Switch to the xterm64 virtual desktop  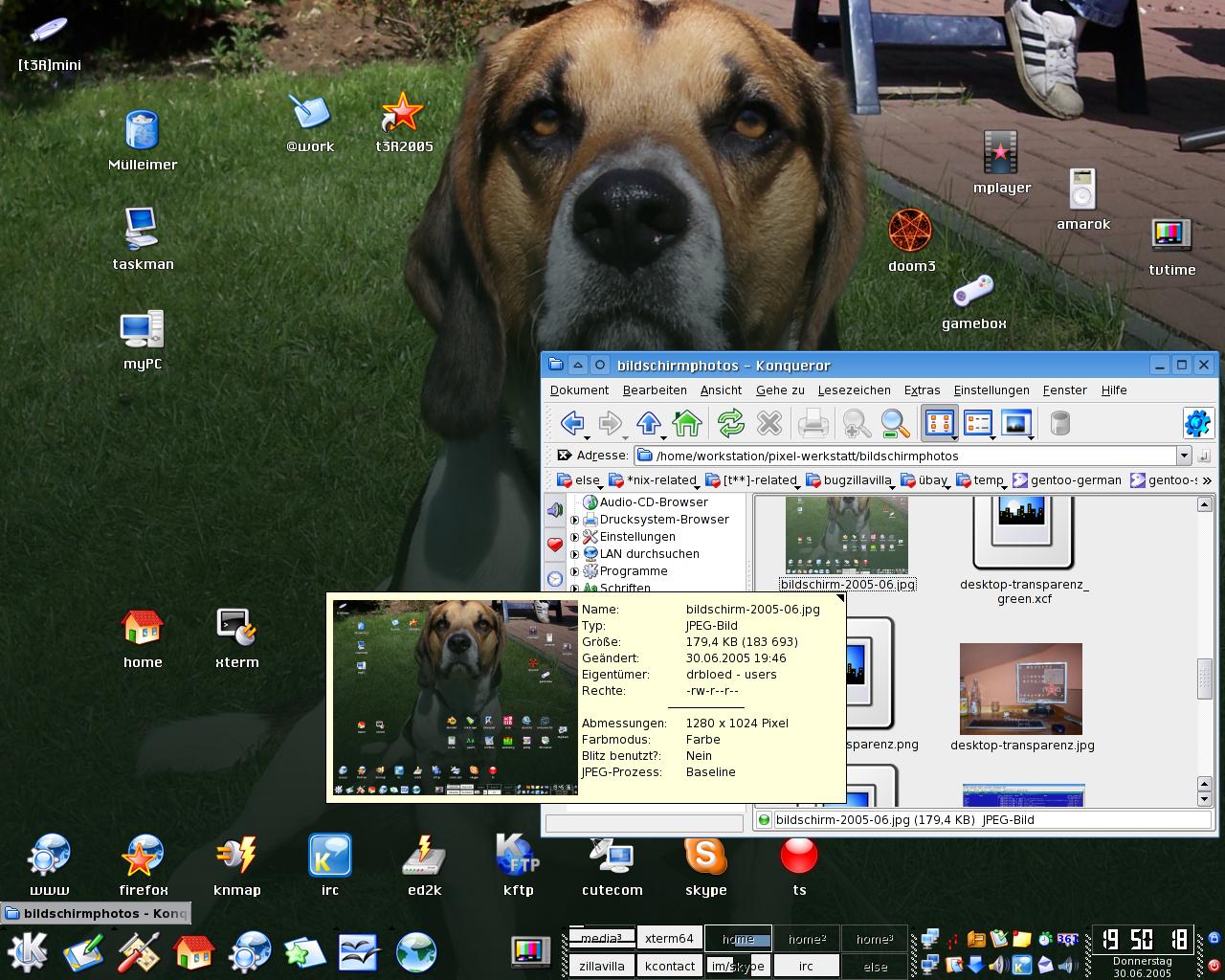pos(669,938)
